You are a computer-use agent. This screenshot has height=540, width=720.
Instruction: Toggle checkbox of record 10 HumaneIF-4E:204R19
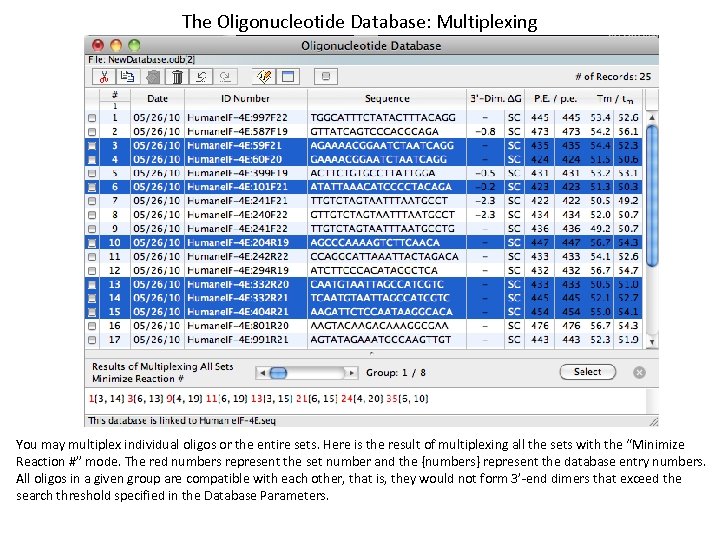92,242
